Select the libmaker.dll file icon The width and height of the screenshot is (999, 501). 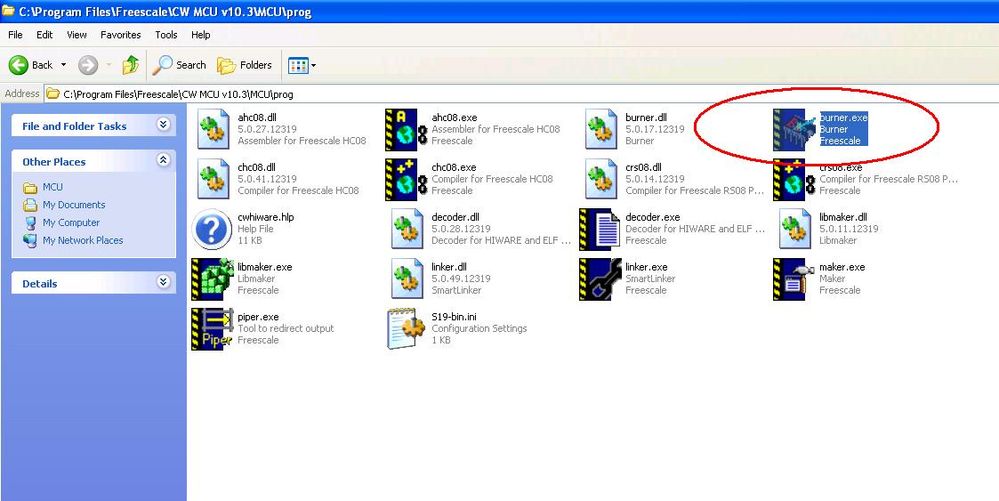click(795, 229)
